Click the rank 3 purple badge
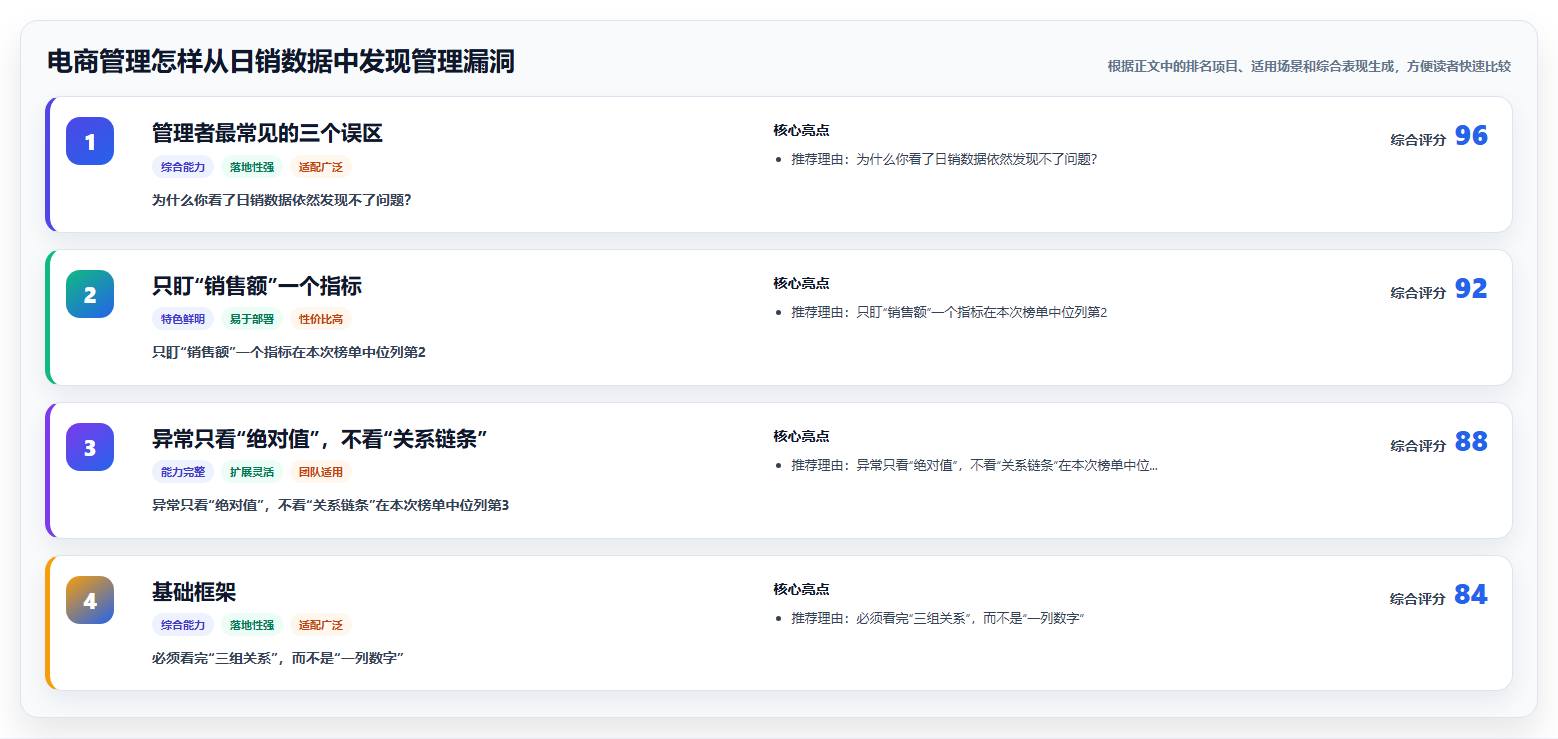This screenshot has height=739, width=1558. (90, 447)
